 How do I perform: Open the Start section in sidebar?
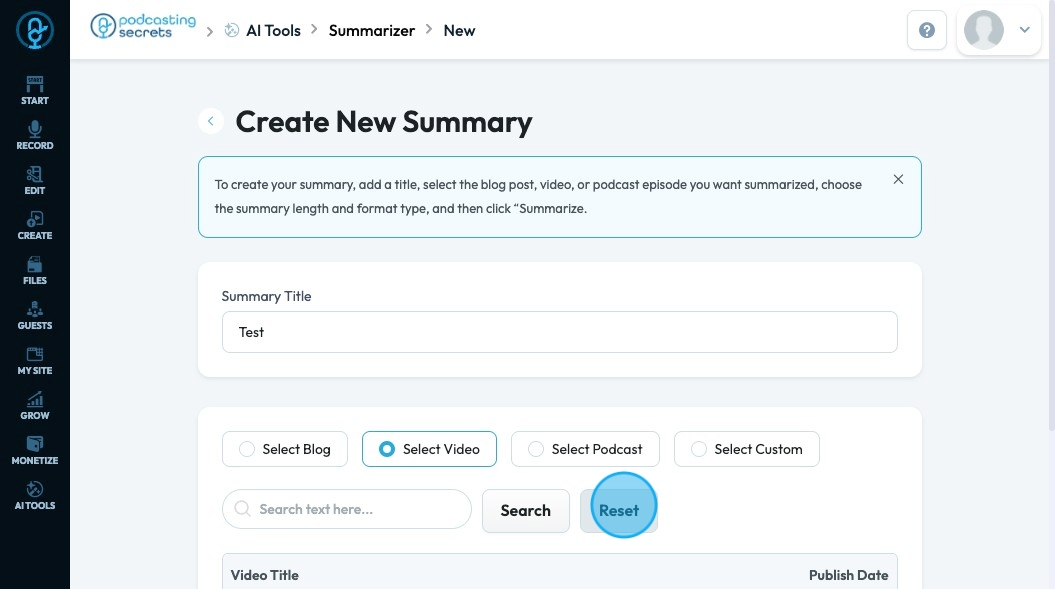click(35, 89)
